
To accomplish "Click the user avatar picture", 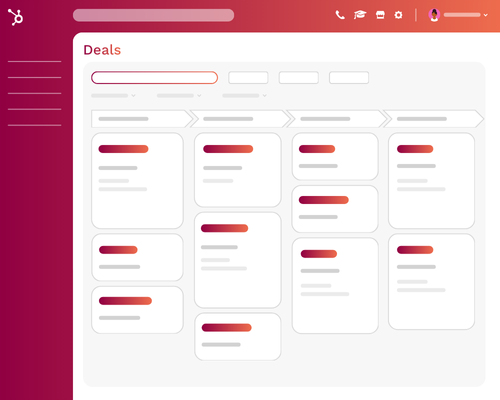I will pos(434,15).
